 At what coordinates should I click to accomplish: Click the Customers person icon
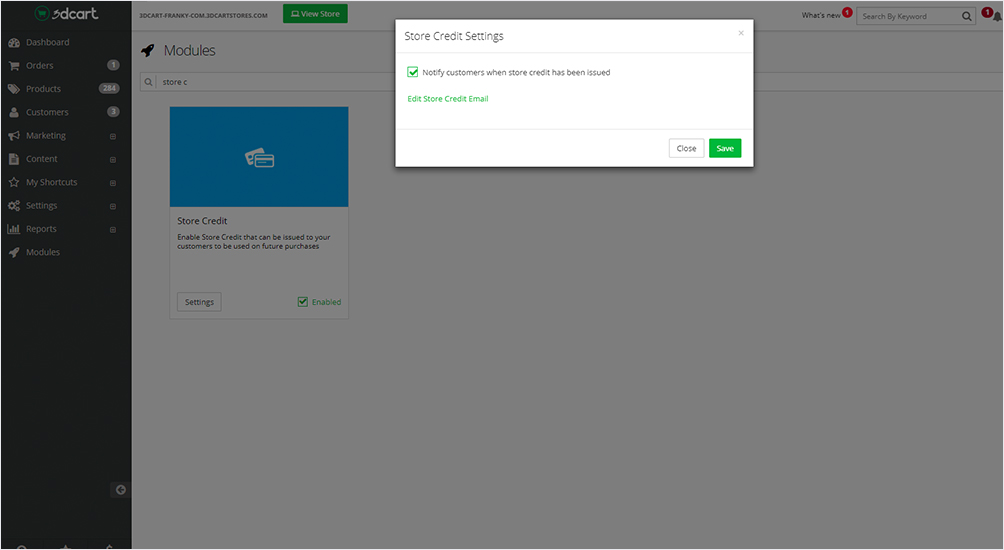tap(14, 113)
